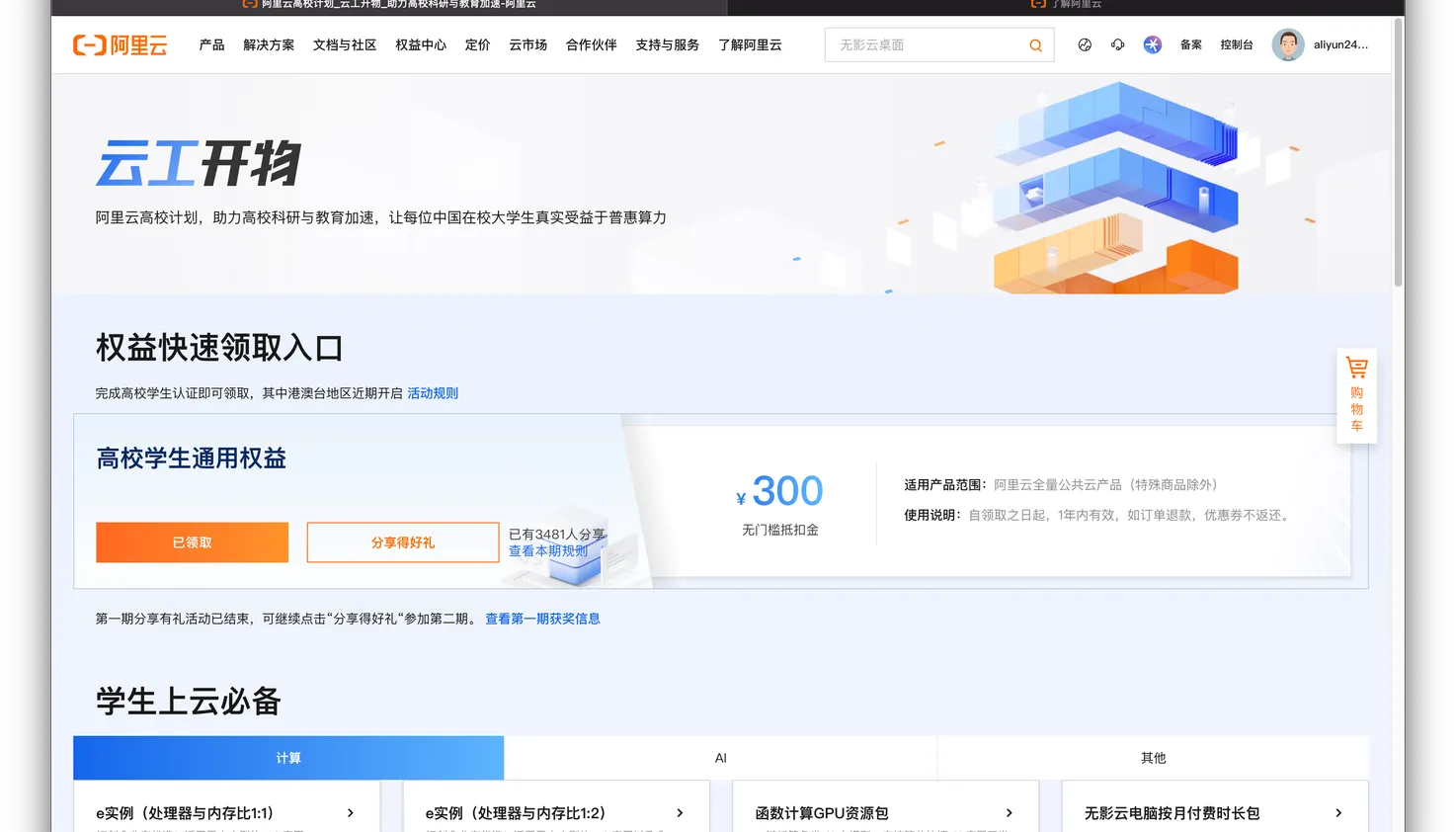Open the 了解阿里云 menu

750,44
